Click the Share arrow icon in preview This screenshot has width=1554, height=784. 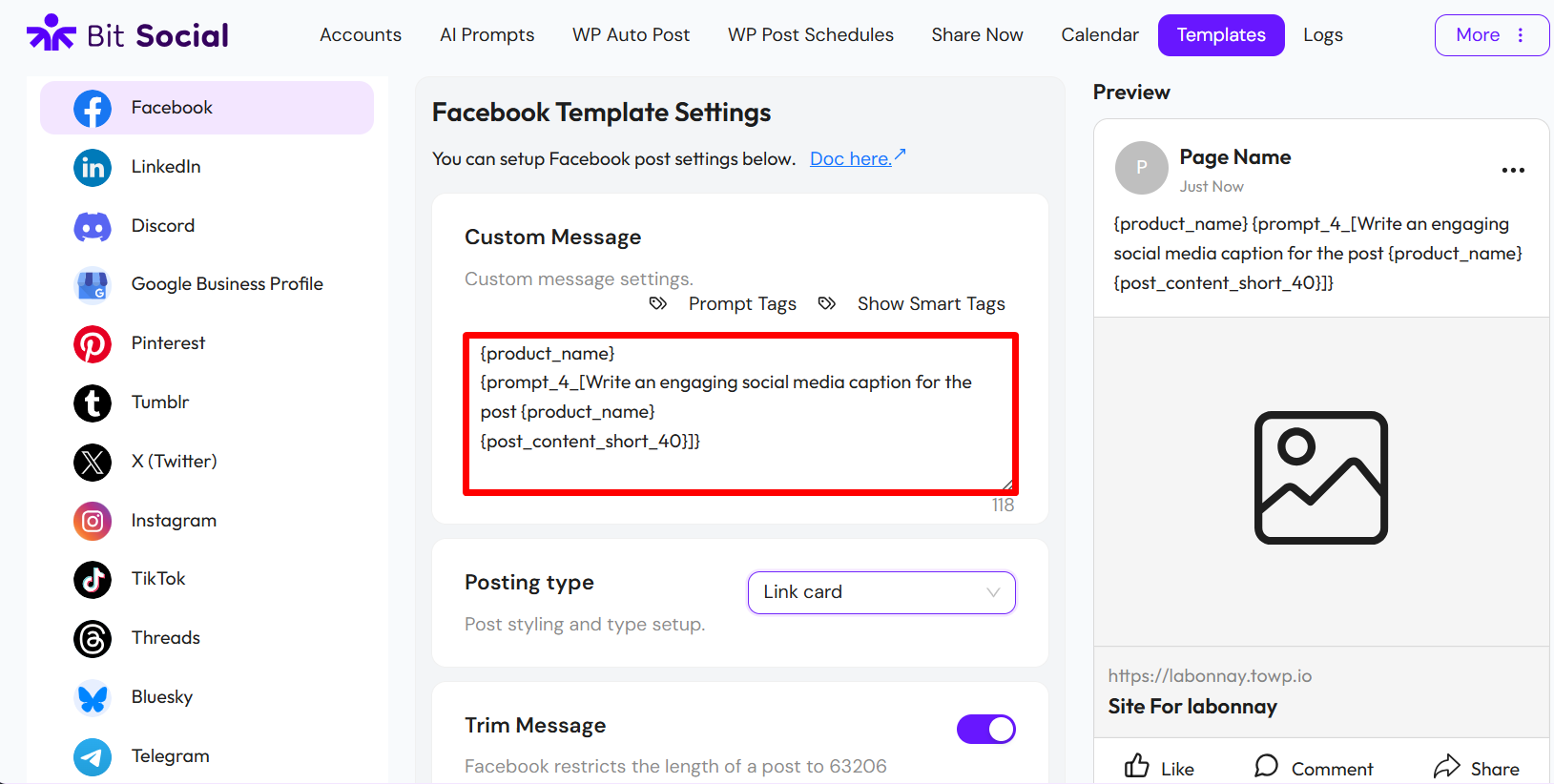tap(1447, 766)
